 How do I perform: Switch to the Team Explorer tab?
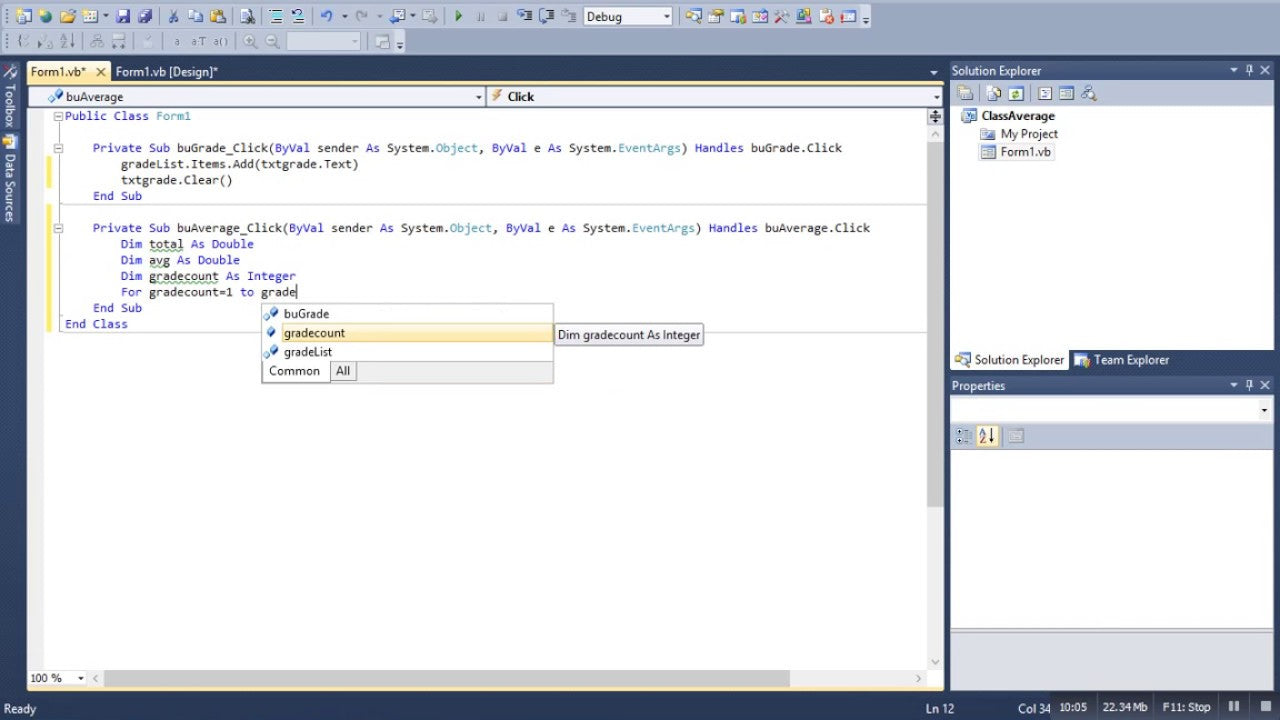tap(1121, 360)
